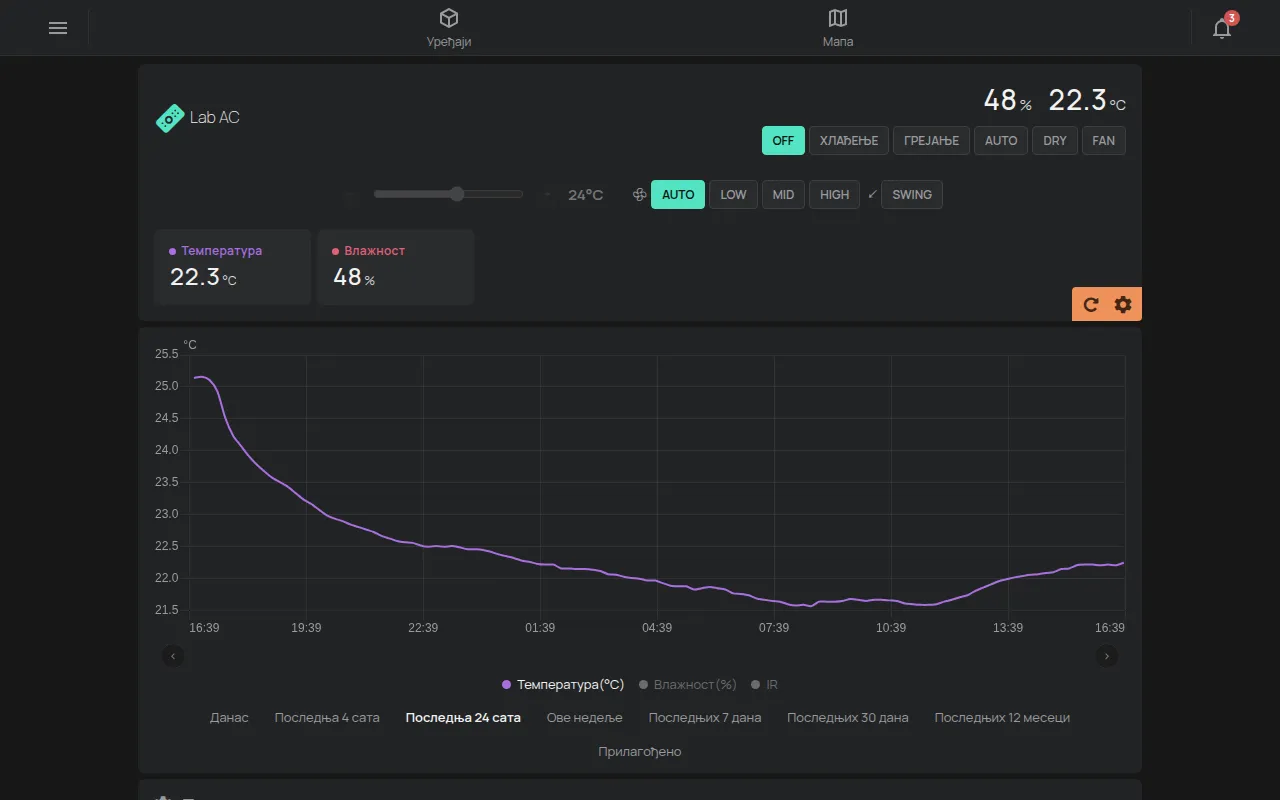Open device settings via the gear icon
The width and height of the screenshot is (1280, 800).
[x=1123, y=305]
